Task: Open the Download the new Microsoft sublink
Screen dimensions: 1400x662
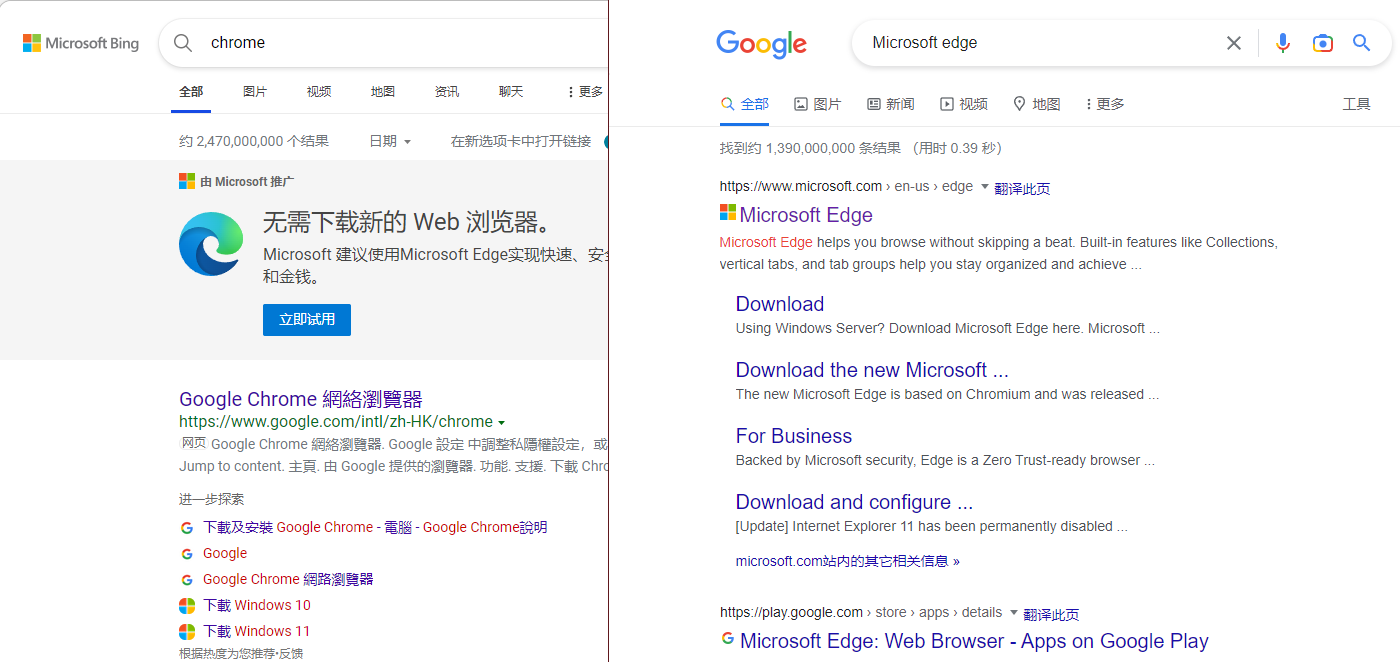Action: click(871, 370)
